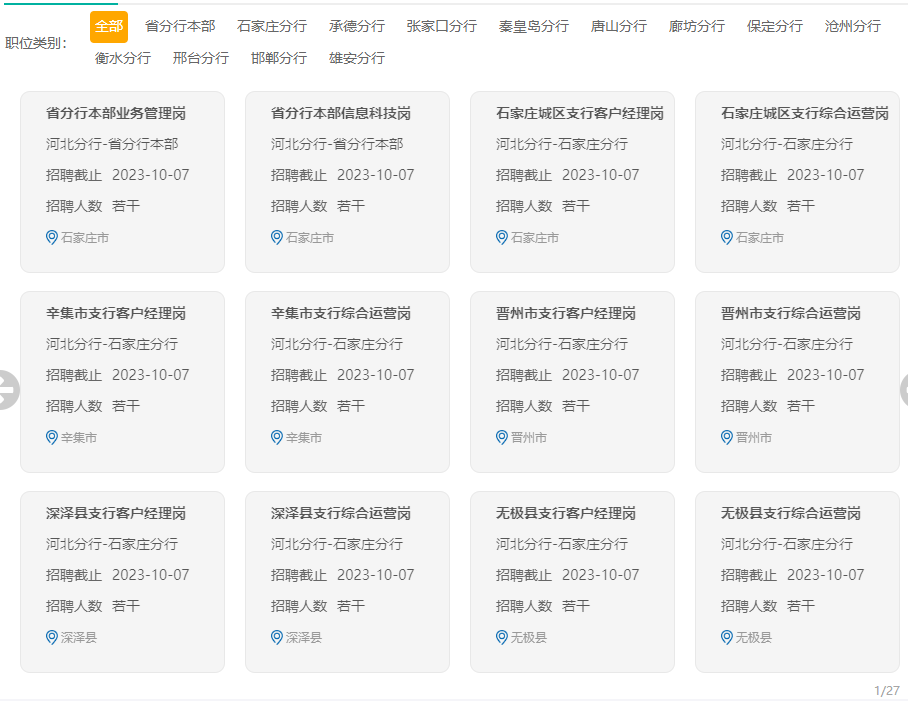The height and width of the screenshot is (701, 908).
Task: Open 无极县支行综合运营岗 job title
Action: 791,513
